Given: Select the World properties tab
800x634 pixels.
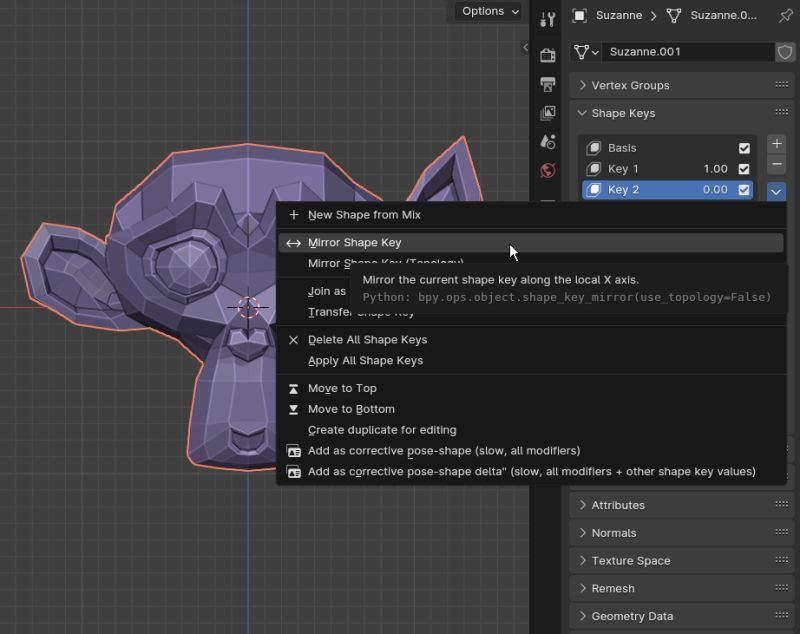Looking at the screenshot, I should point(547,170).
